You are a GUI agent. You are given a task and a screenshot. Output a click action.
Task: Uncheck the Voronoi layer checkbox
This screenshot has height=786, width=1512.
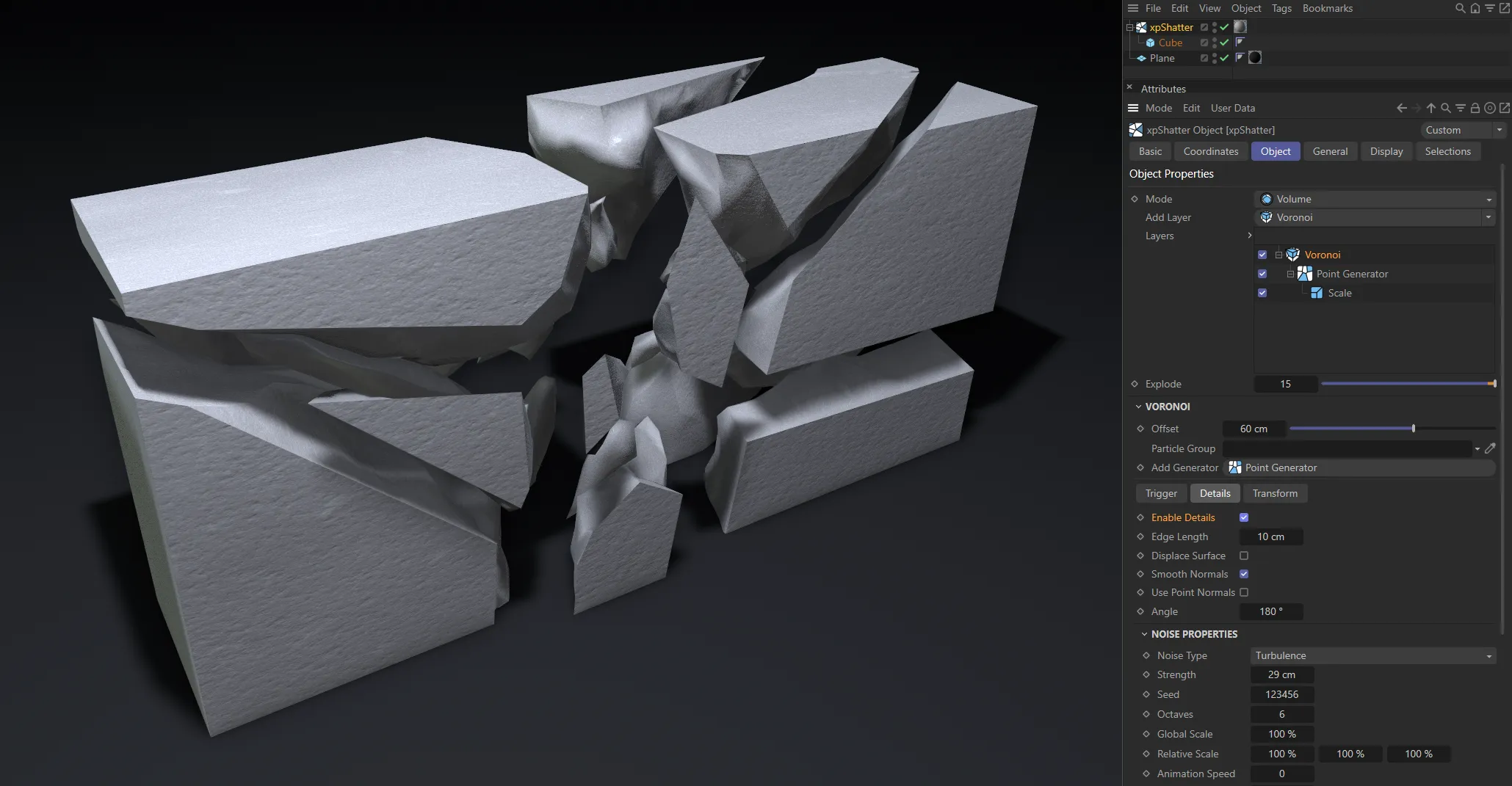[1263, 255]
